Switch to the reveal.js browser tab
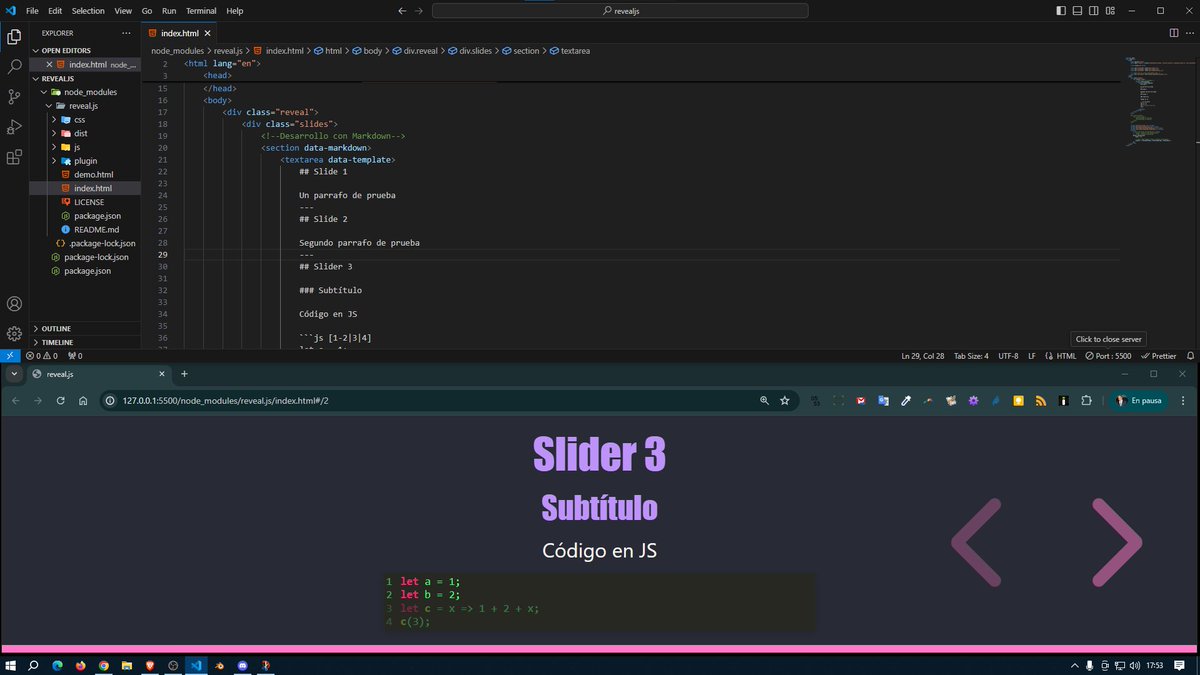This screenshot has width=1200, height=675. [x=60, y=374]
